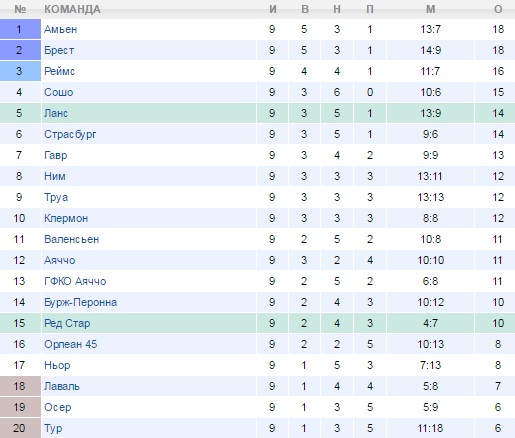Click the О points column header
The height and width of the screenshot is (438, 515).
click(498, 9)
